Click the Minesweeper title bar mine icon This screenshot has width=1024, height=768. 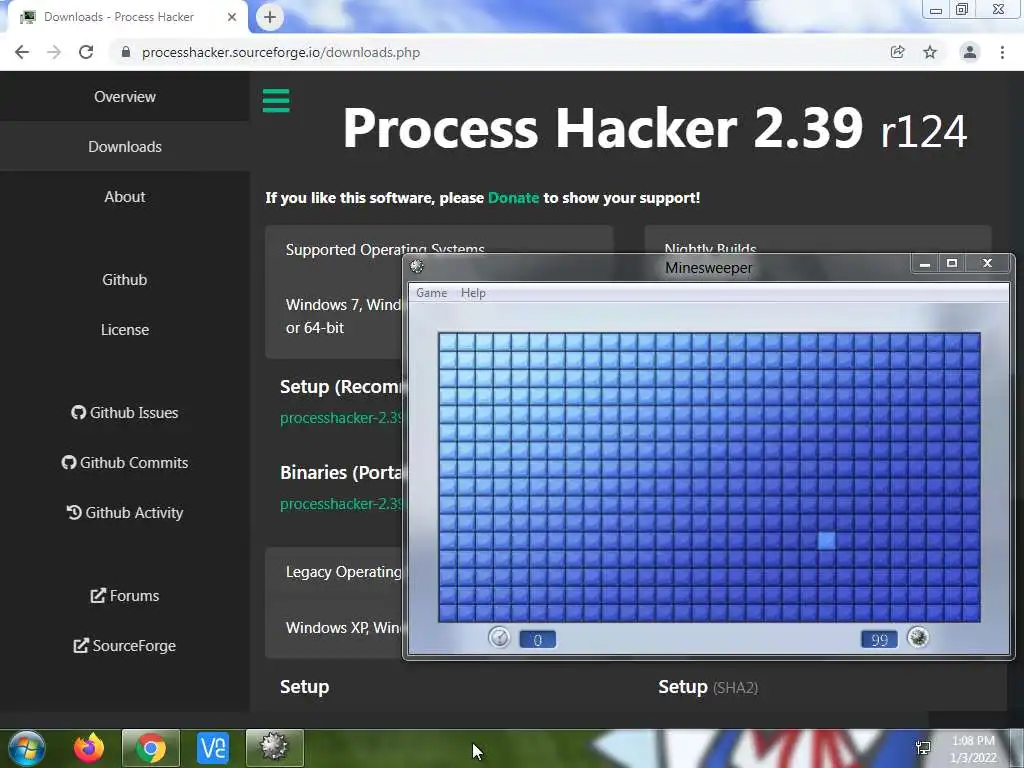pos(417,266)
